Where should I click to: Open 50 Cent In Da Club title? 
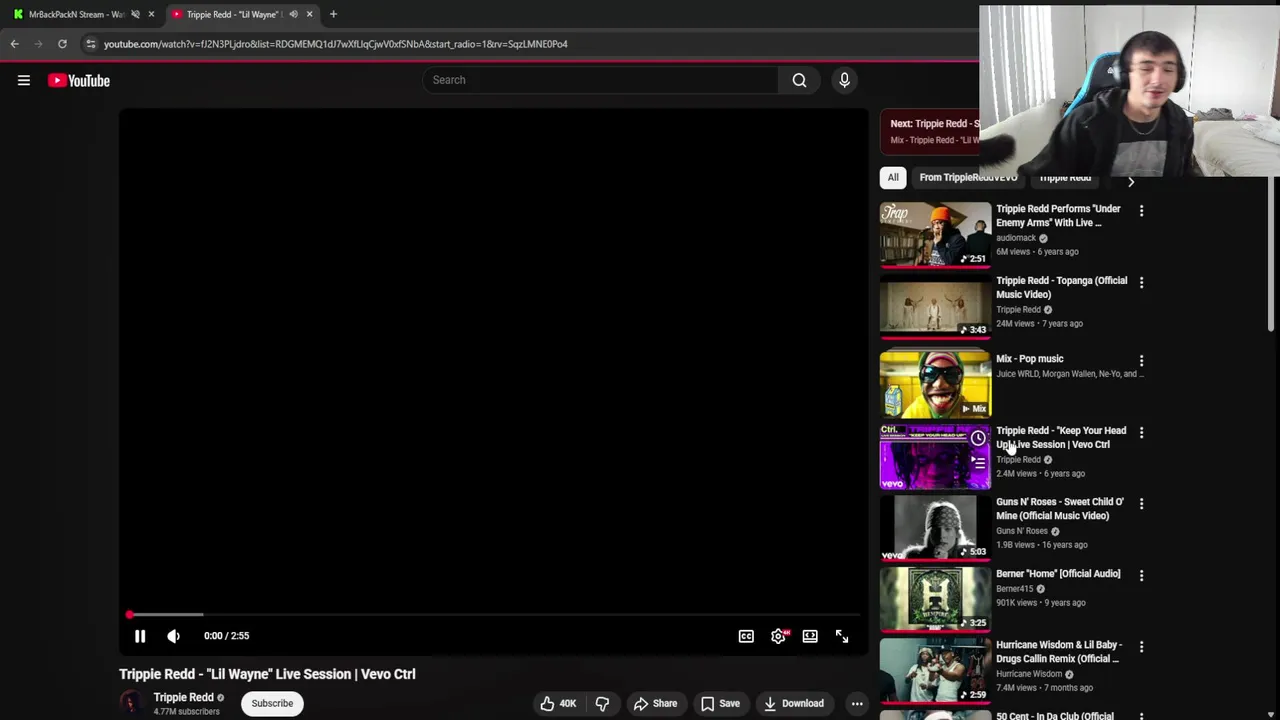click(1054, 715)
